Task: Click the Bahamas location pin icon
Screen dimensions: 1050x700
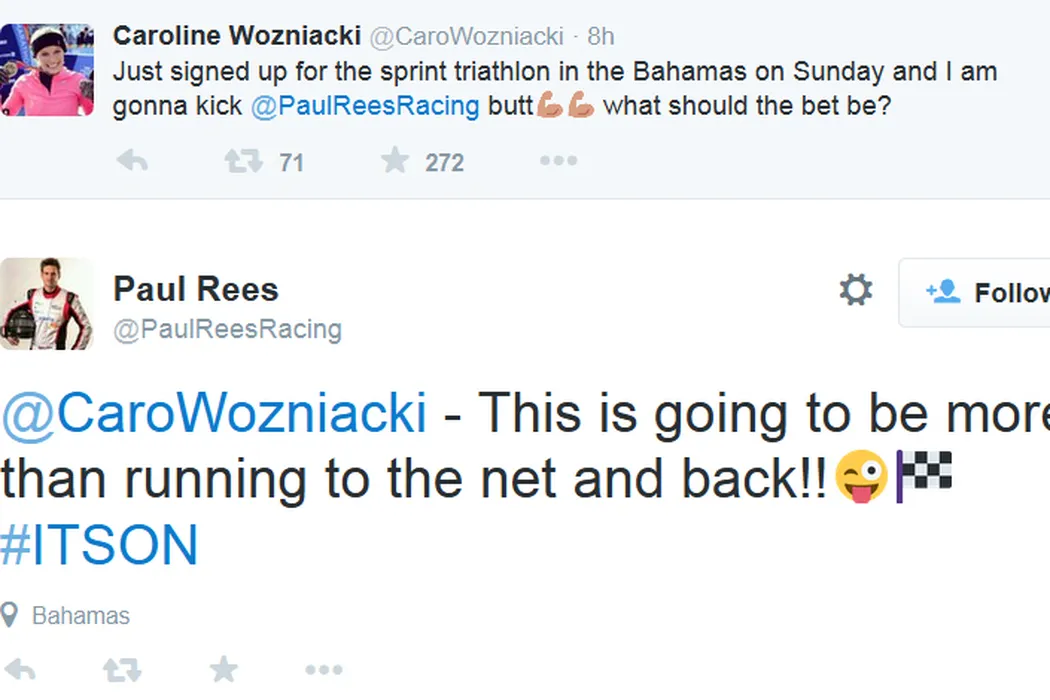Action: pos(11,614)
